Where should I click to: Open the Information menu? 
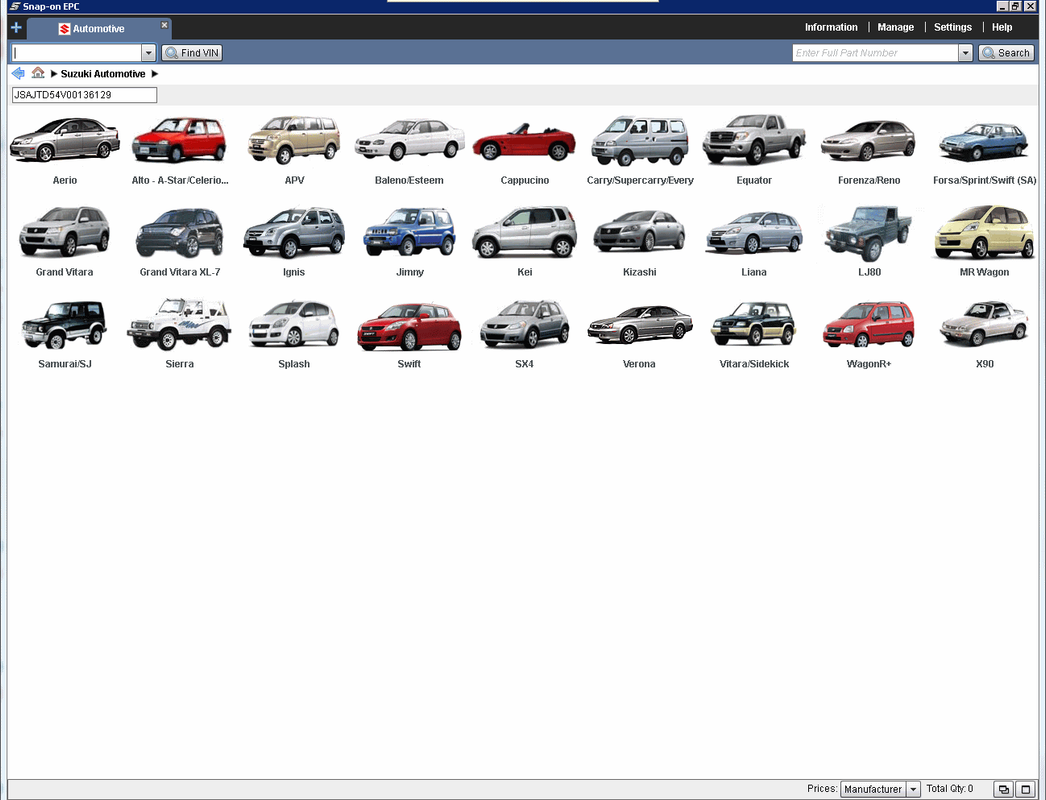coord(831,27)
